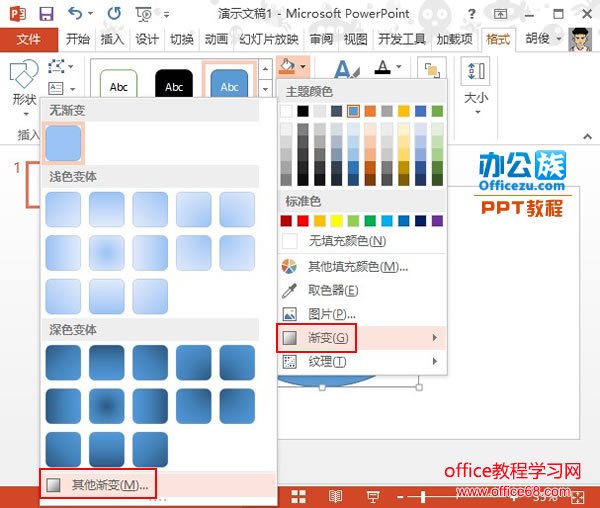Open the Shape Fill dropdown arrow
The height and width of the screenshot is (508, 600).
pyautogui.click(x=303, y=67)
